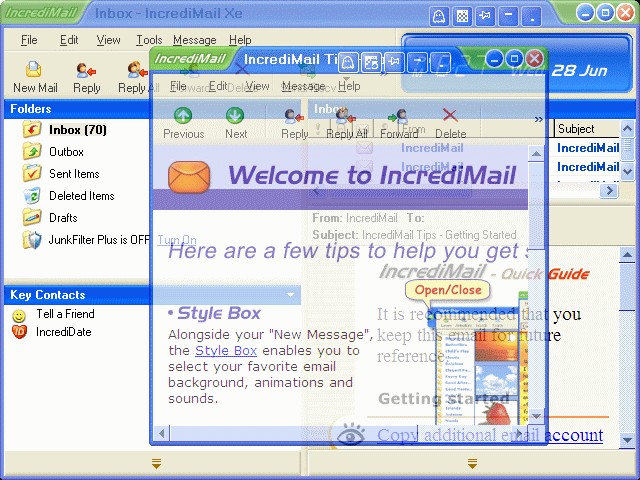The image size is (640, 480).
Task: Click the Reply icon in main toolbar
Action: point(86,70)
